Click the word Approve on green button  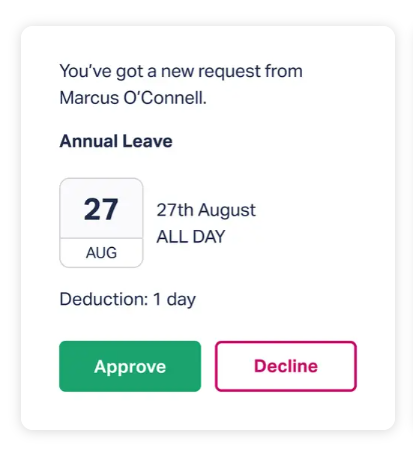pyautogui.click(x=130, y=367)
